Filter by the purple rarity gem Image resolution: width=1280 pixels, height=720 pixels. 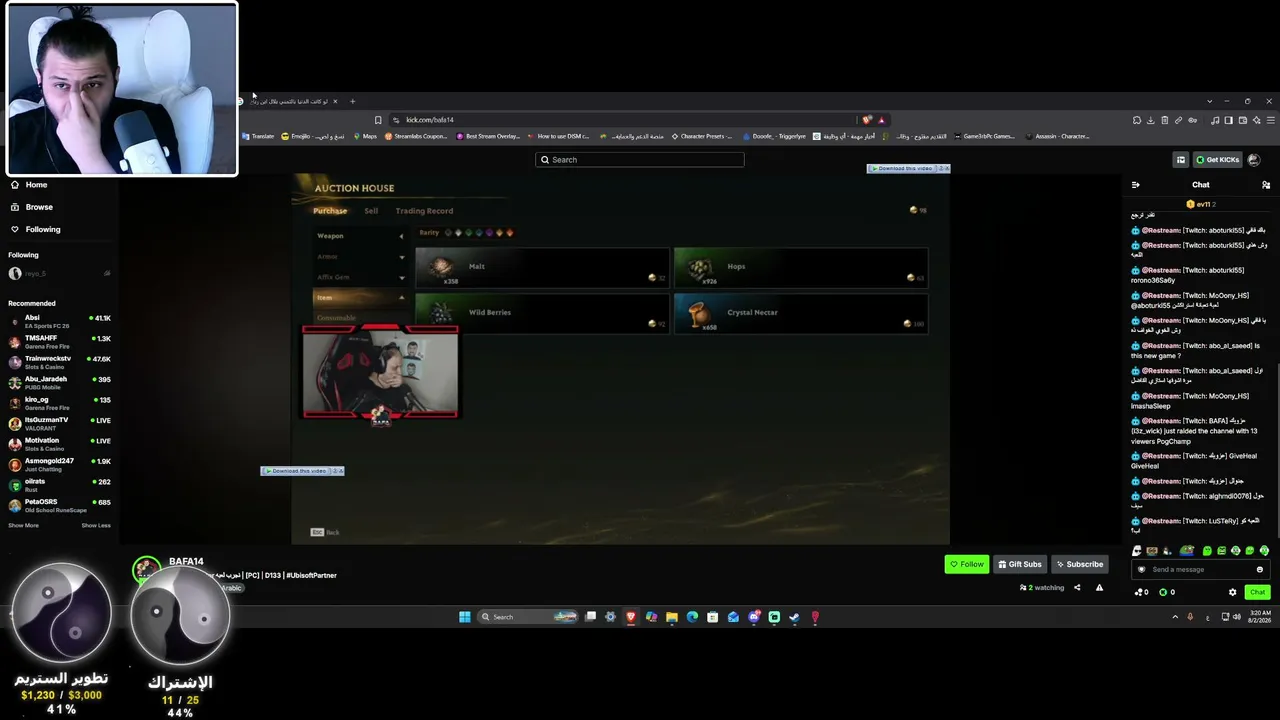click(x=489, y=233)
